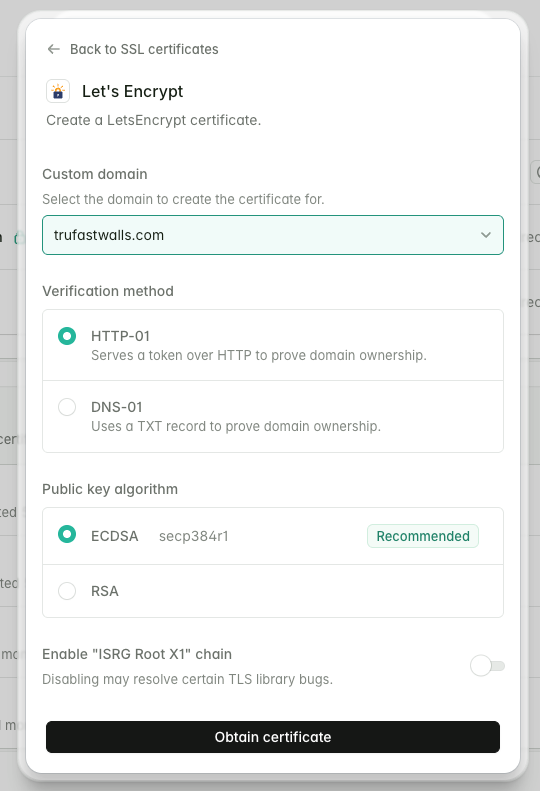This screenshot has width=540, height=791.
Task: Click the Let's Encrypt lock logo
Action: tap(58, 91)
